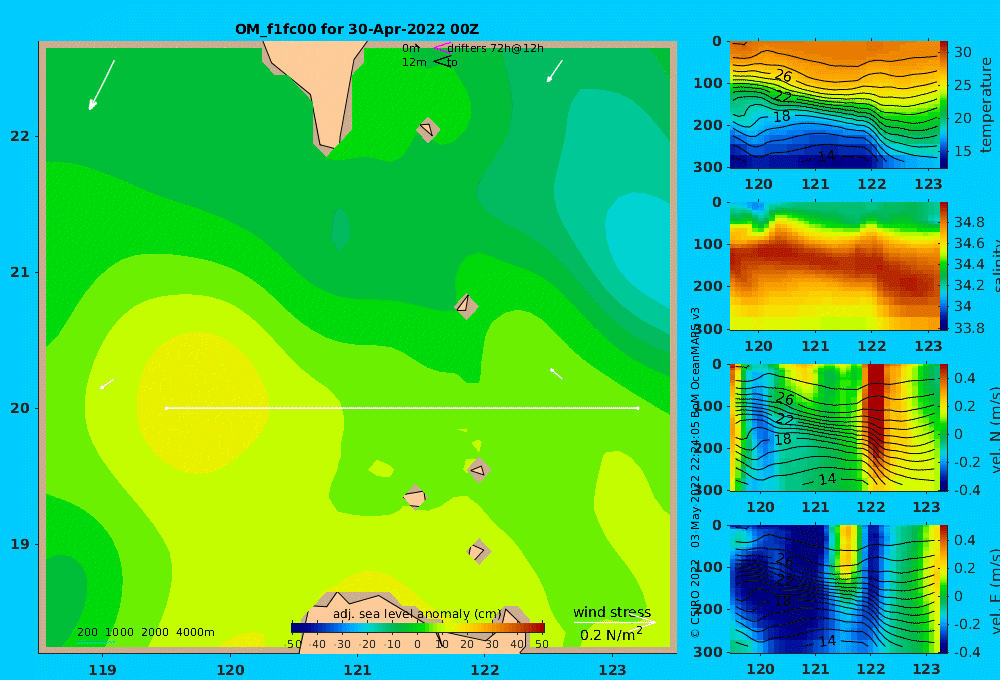The height and width of the screenshot is (680, 1000).
Task: Click the '200 1000 2000 4000m' bathymetry legend
Action: tap(145, 632)
